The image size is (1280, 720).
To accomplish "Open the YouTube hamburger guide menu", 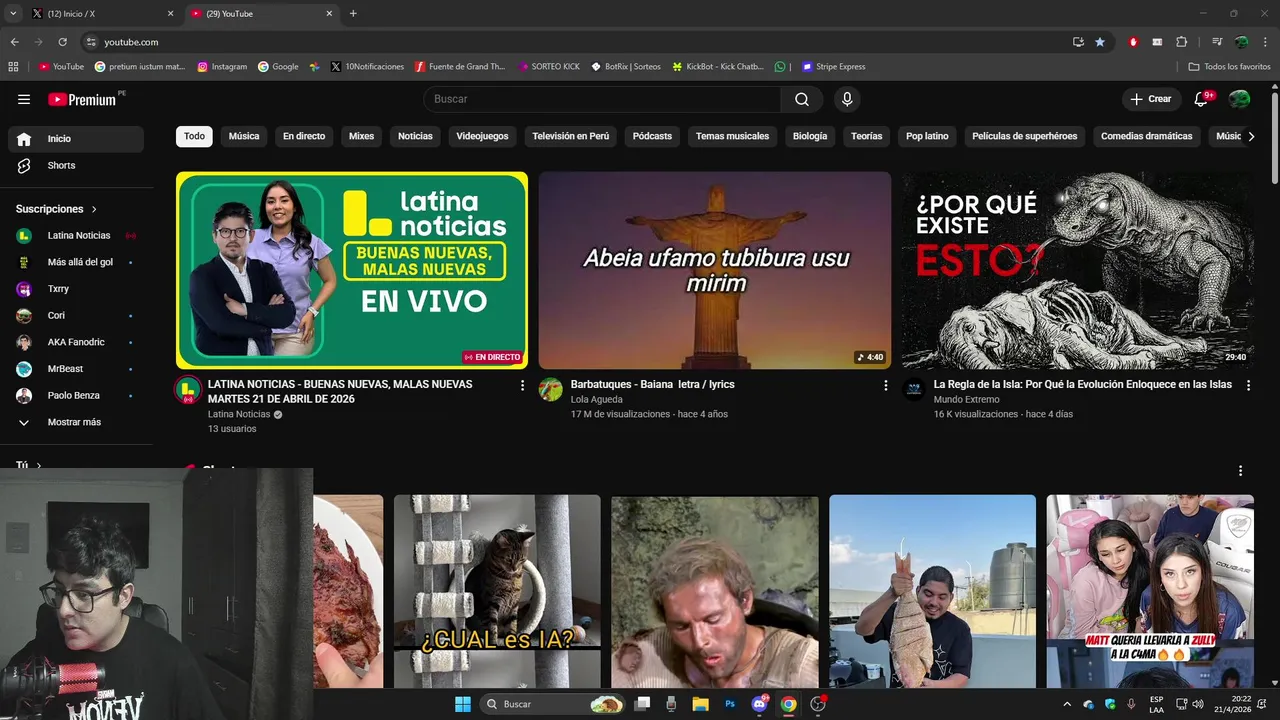I will [24, 99].
